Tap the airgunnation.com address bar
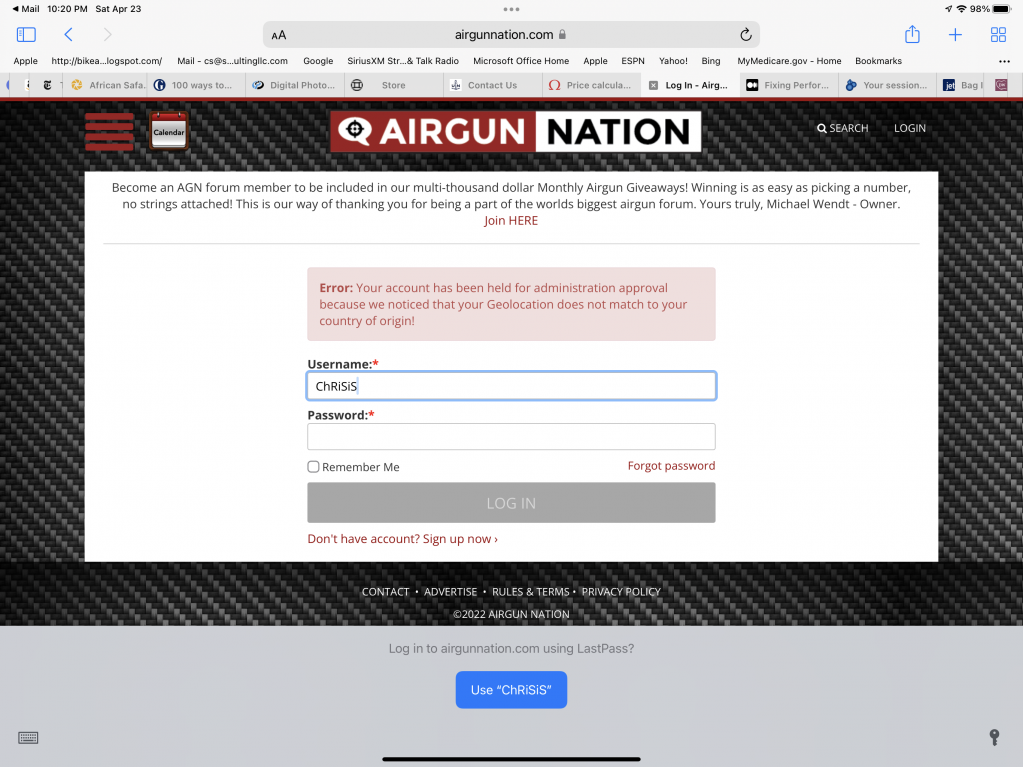1023x767 pixels. click(x=511, y=35)
